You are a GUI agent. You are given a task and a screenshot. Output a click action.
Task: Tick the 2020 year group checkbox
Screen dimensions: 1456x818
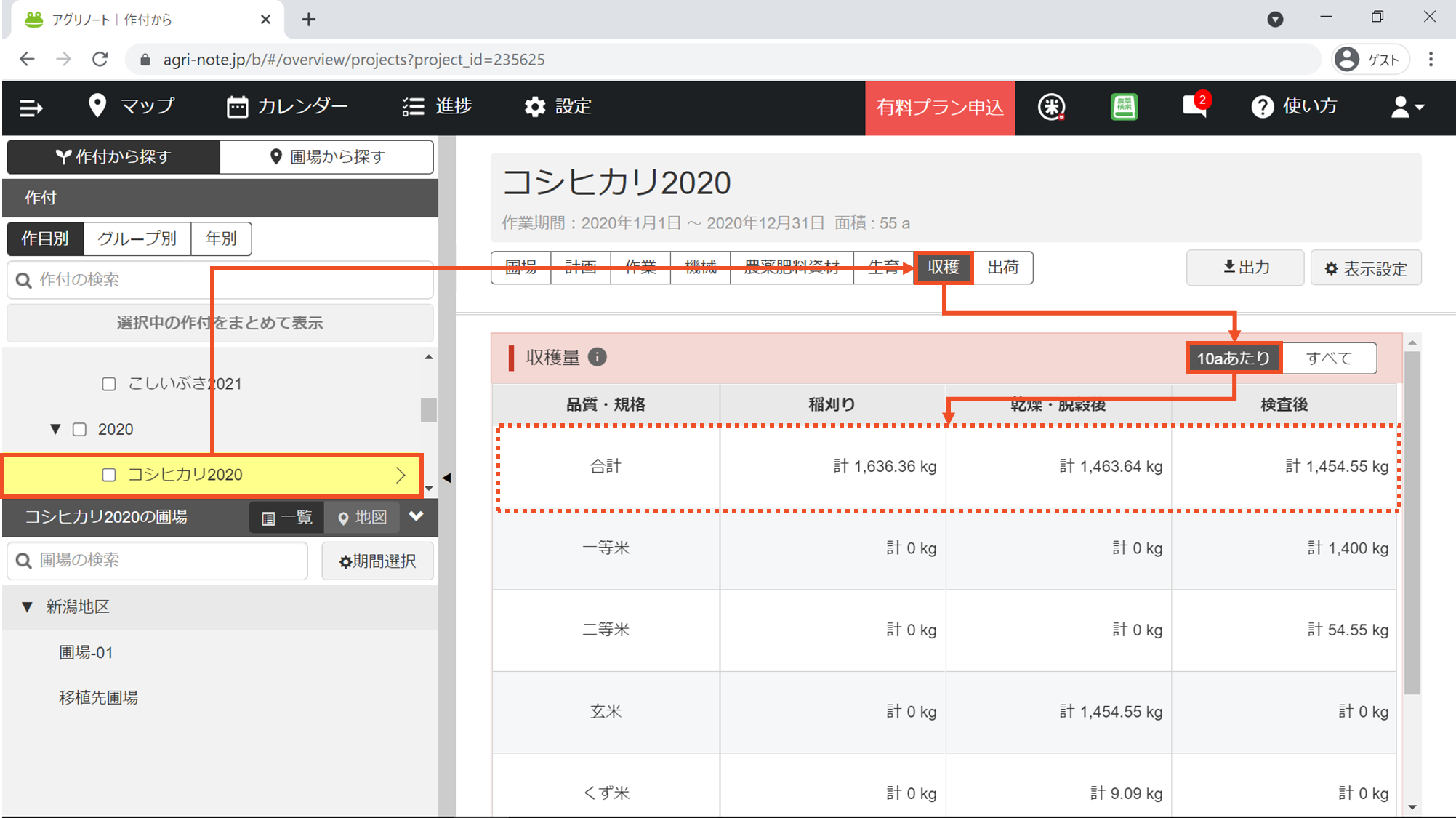pos(80,430)
